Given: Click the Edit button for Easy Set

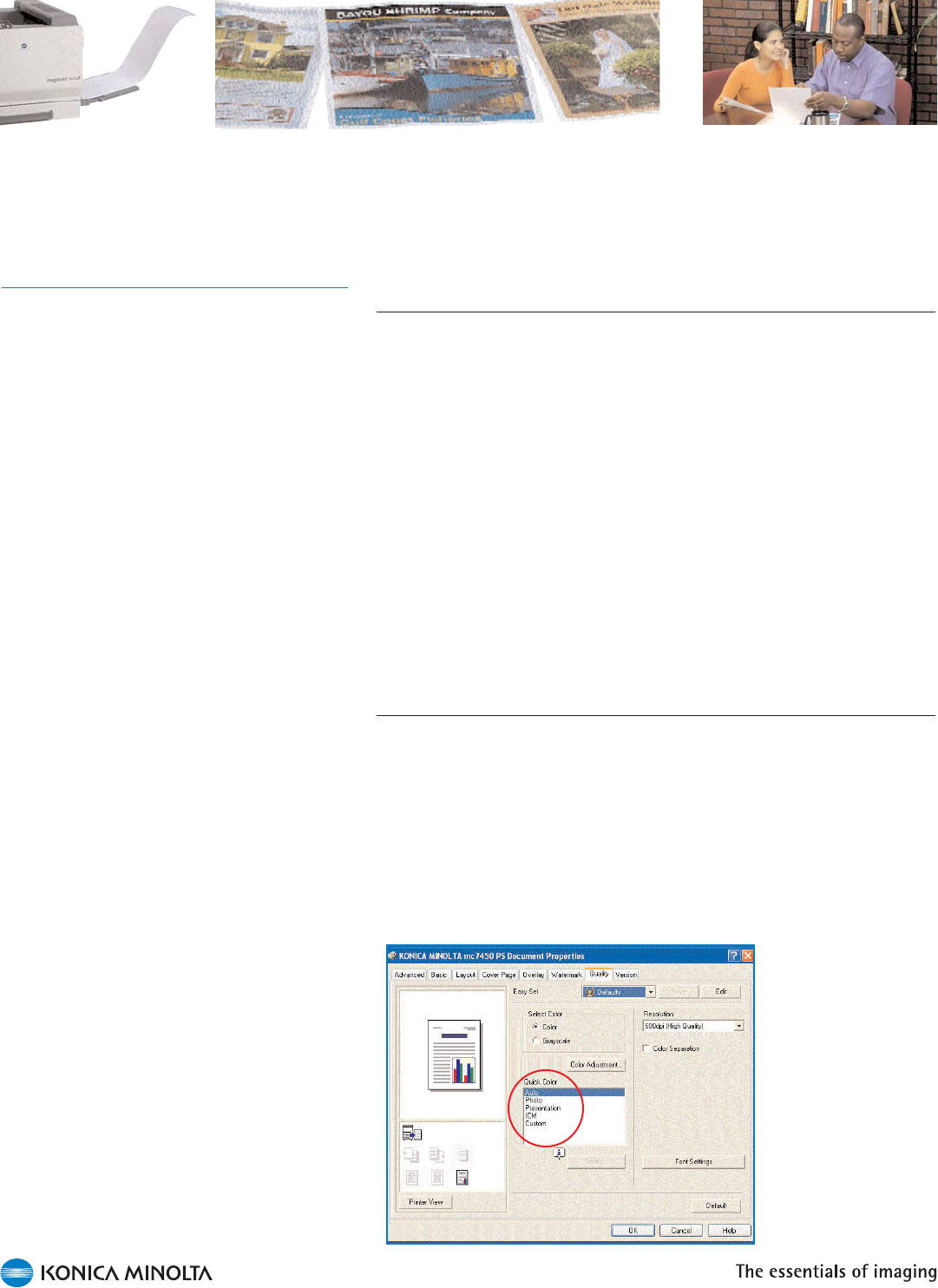Looking at the screenshot, I should pyautogui.click(x=720, y=991).
